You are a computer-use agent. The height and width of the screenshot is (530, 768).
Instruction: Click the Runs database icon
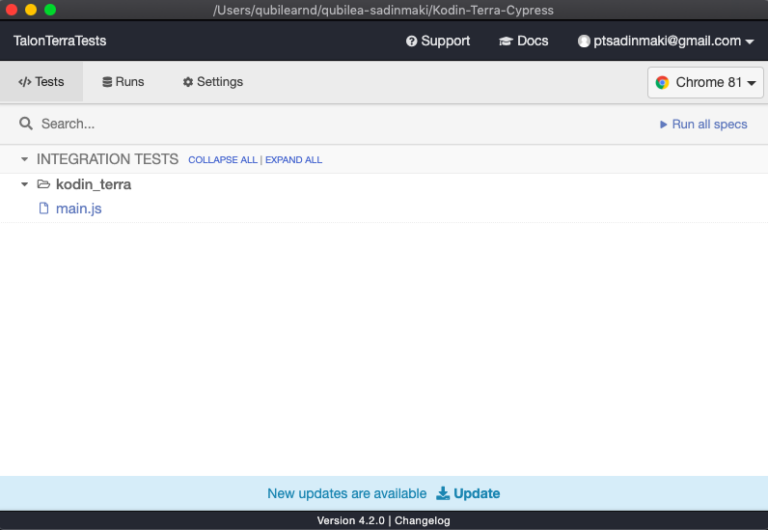pyautogui.click(x=107, y=82)
